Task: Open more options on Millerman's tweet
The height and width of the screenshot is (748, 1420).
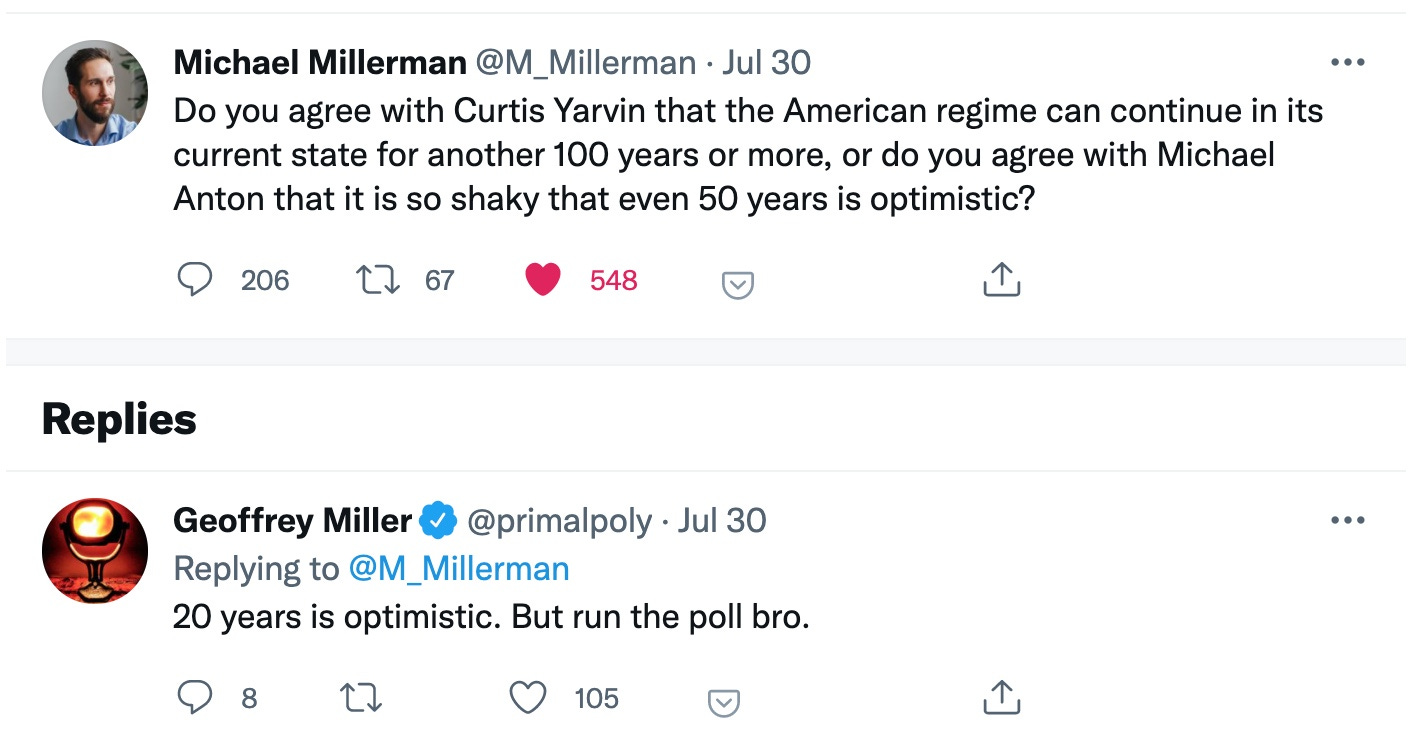Action: [x=1348, y=63]
